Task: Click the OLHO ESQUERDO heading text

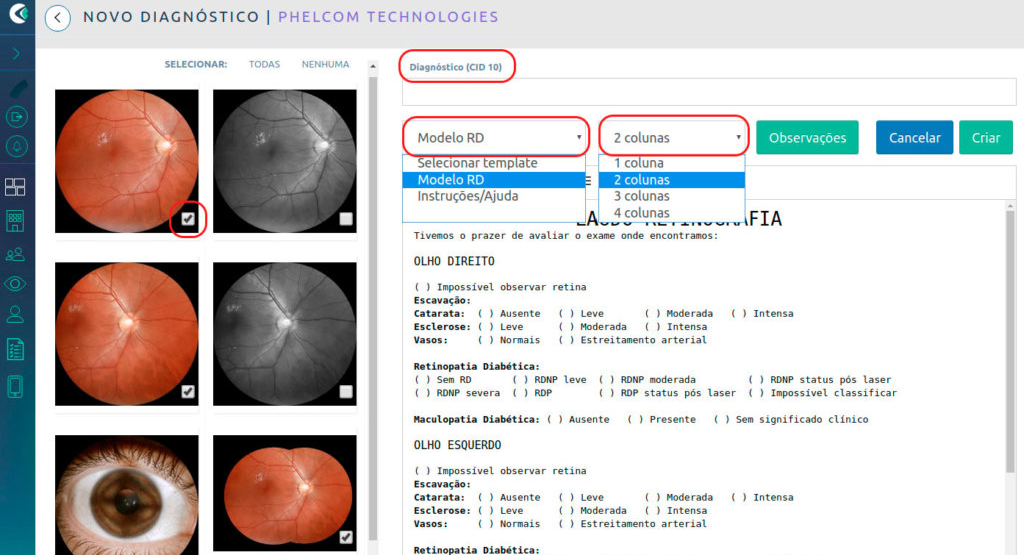Action: (457, 445)
